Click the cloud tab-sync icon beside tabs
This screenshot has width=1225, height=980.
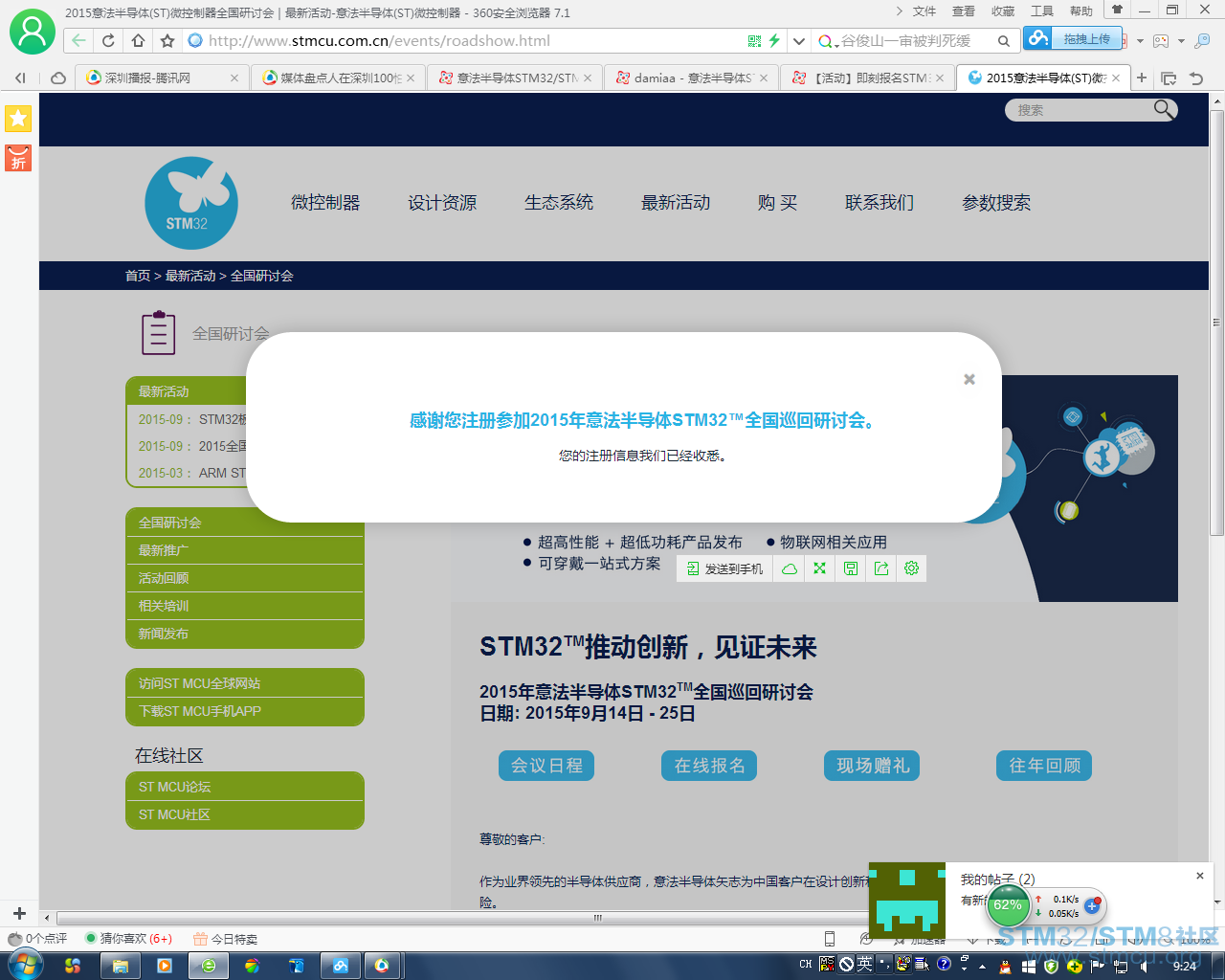[57, 78]
